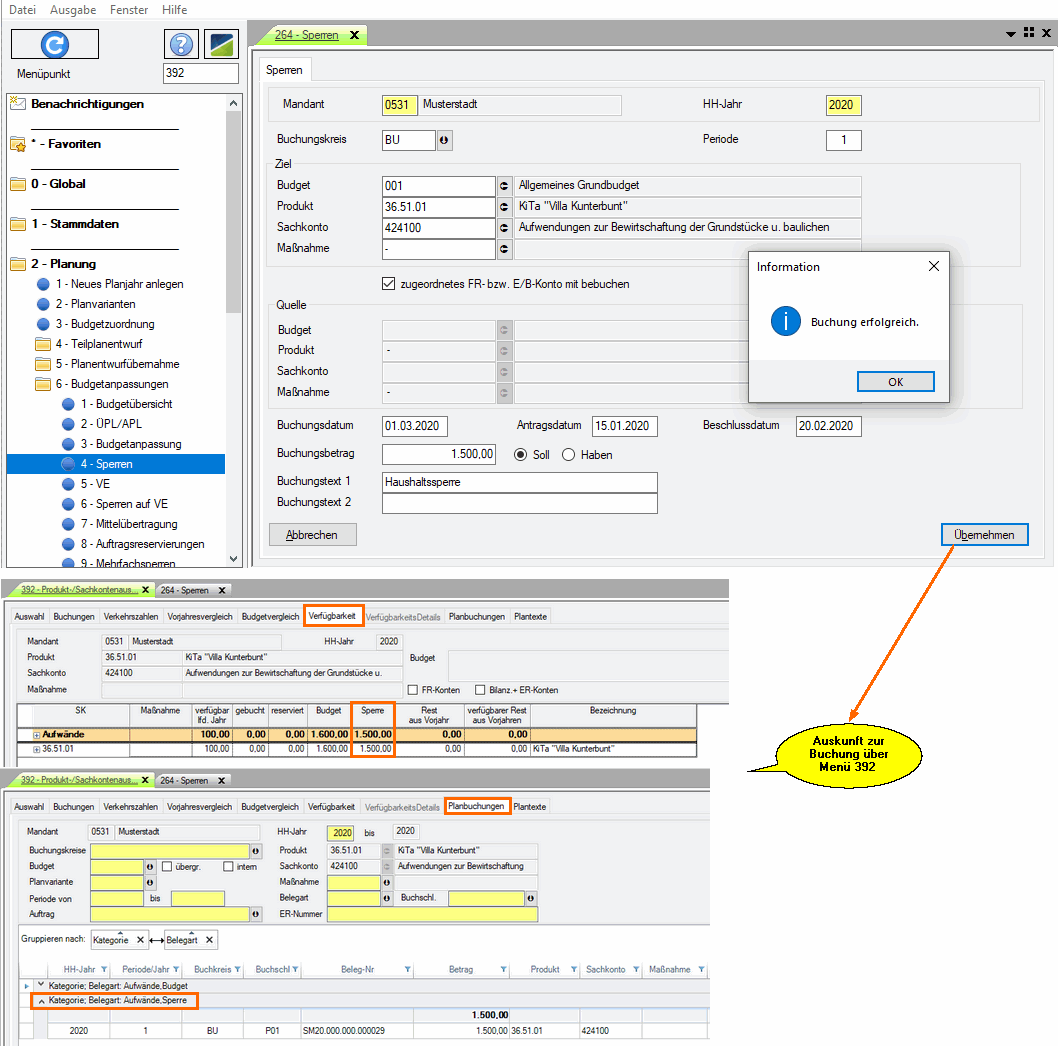Open the tab list dropdown arrow

click(x=1010, y=34)
